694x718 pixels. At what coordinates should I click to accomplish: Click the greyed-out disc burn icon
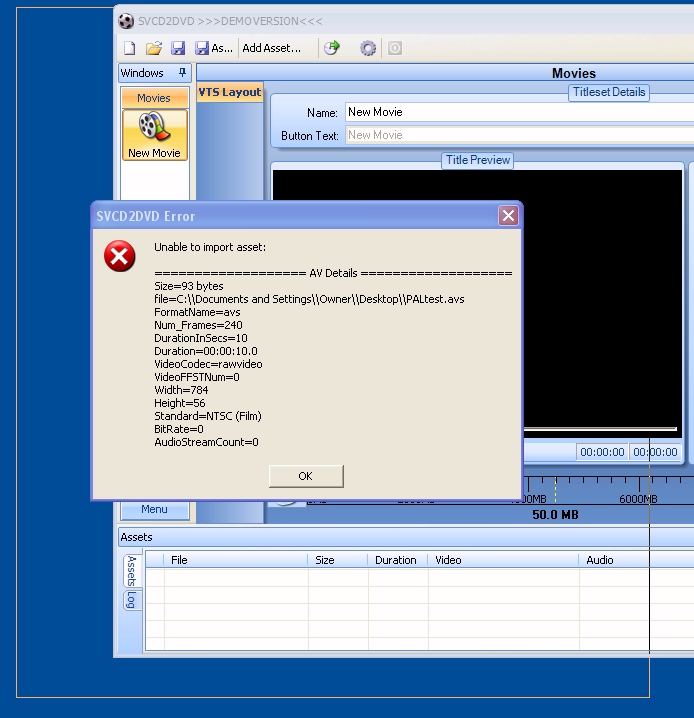(x=395, y=48)
